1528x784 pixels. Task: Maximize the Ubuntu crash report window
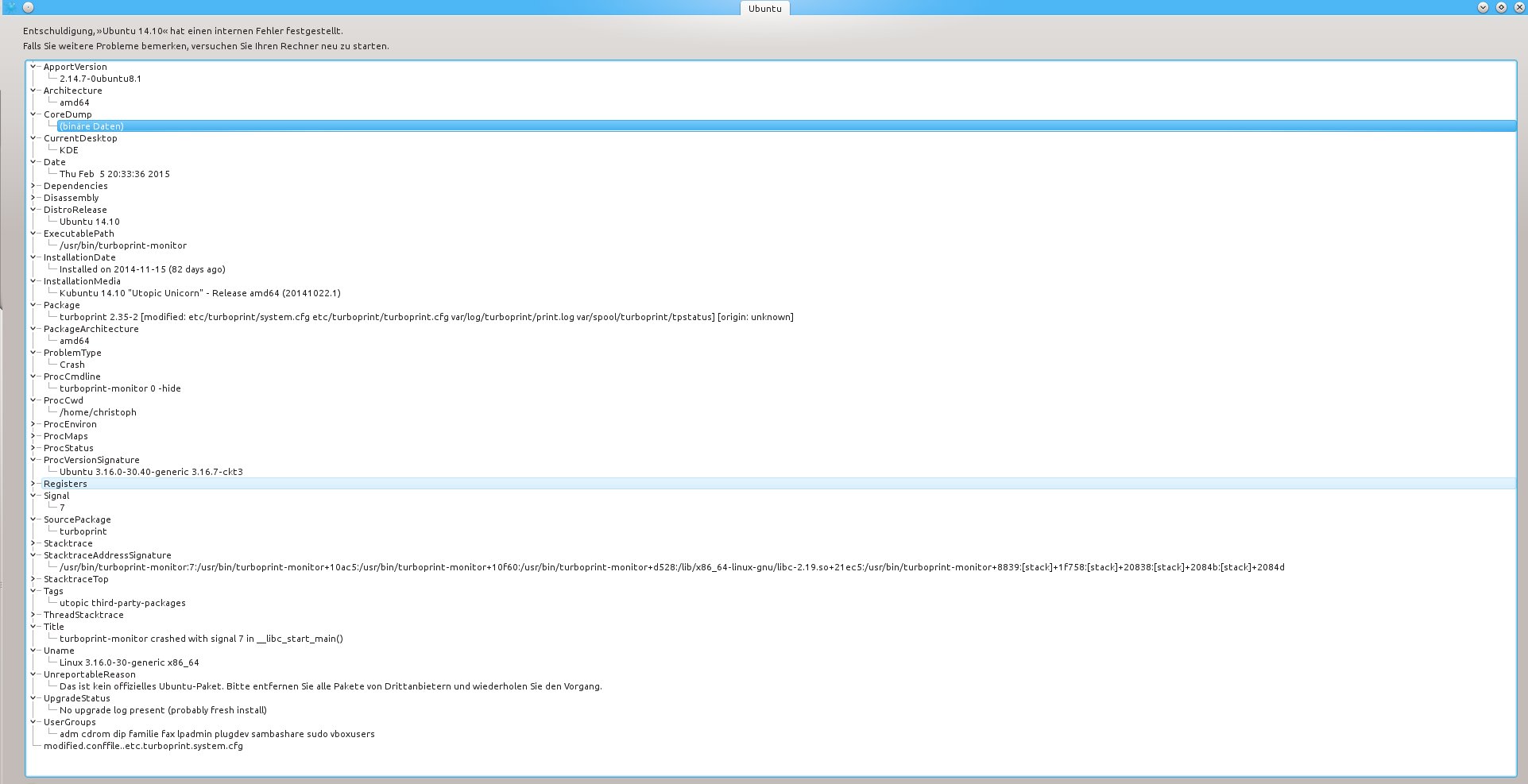click(1501, 7)
